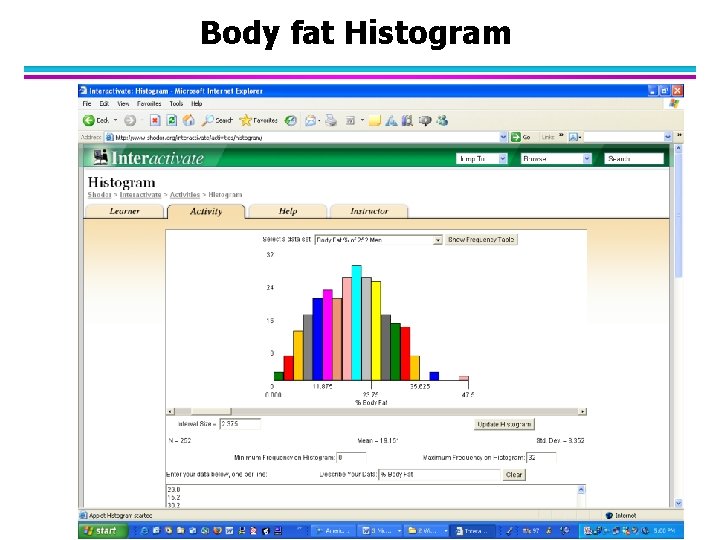The image size is (720, 540).
Task: Open the Edit menu
Action: coord(104,104)
